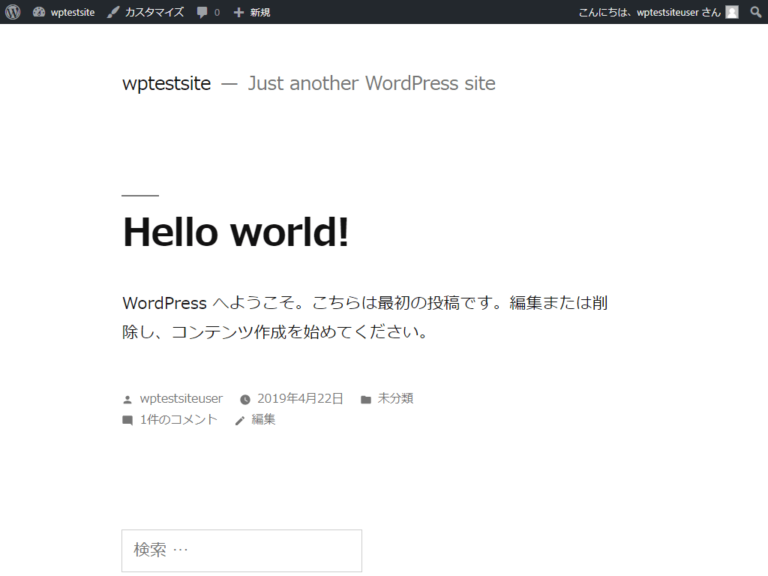This screenshot has width=768, height=576.
Task: Open the Hello world! post title
Action: click(236, 232)
